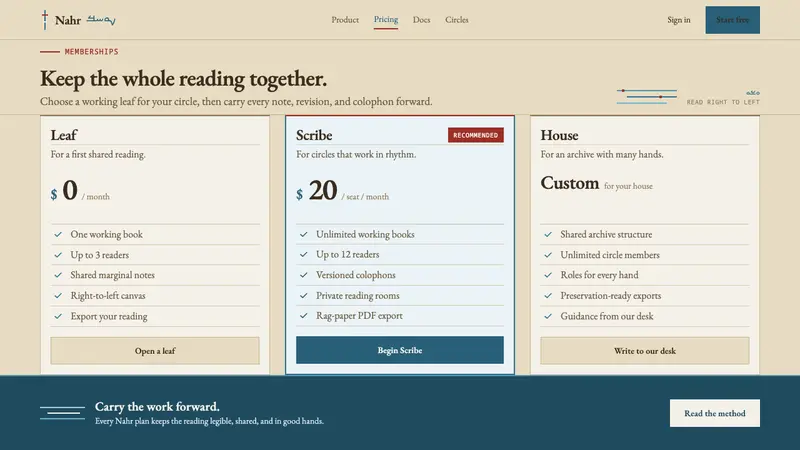Click the Sign in link
Viewport: 800px width, 450px height.
click(x=679, y=20)
